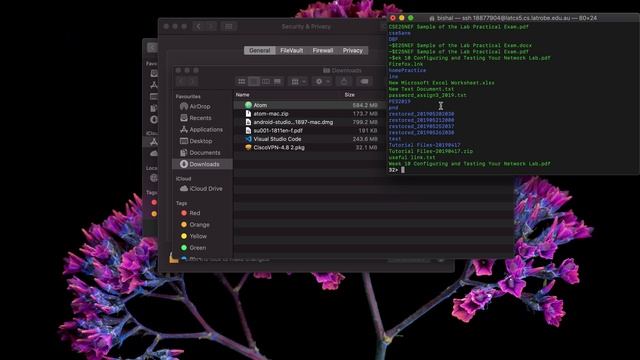
Task: Click the Visual Studio Code blue icon
Action: [248, 139]
